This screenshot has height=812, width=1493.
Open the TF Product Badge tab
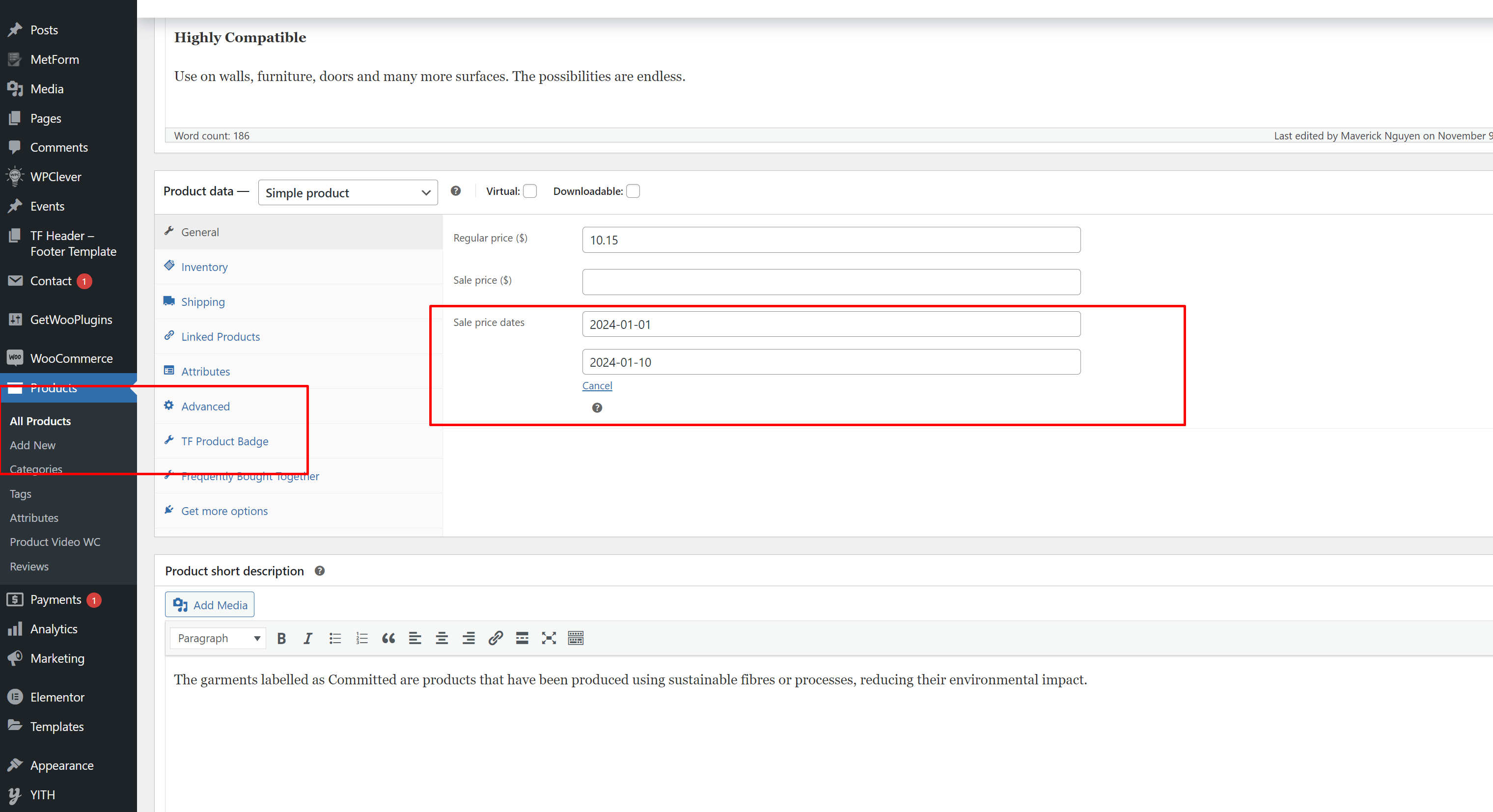pyautogui.click(x=299, y=441)
